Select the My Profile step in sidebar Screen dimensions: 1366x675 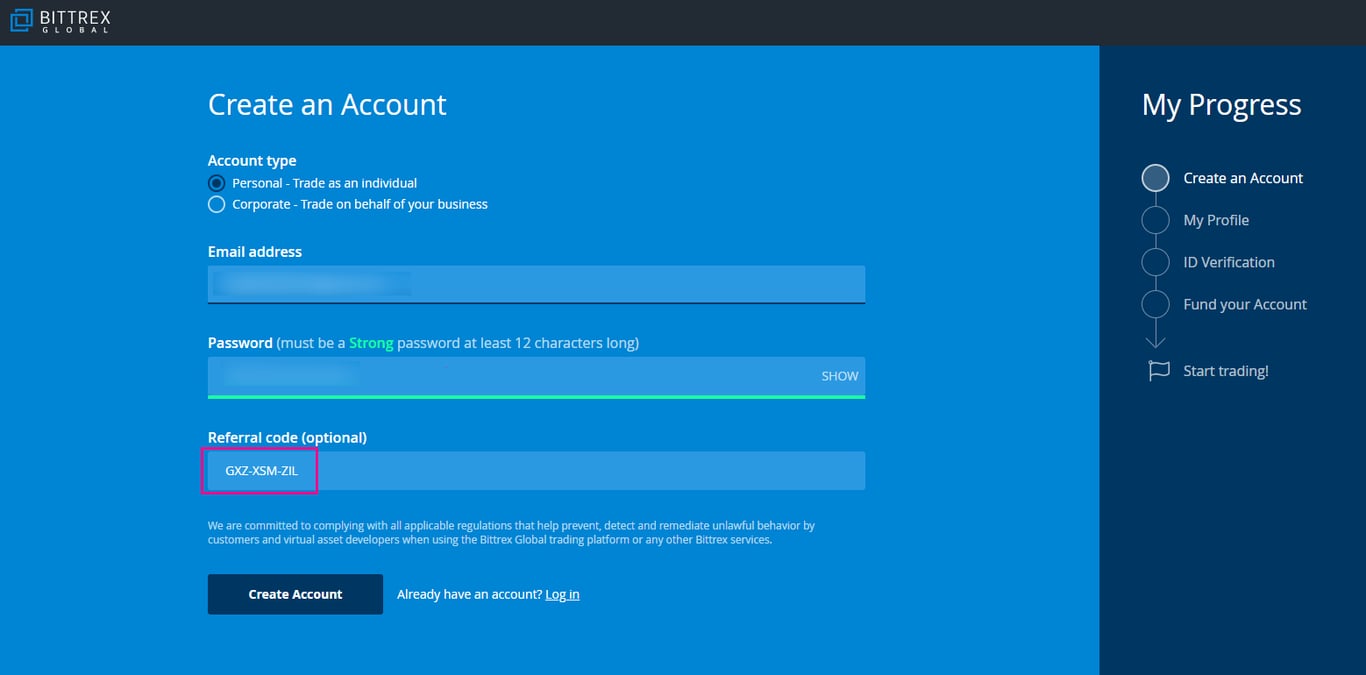1216,219
